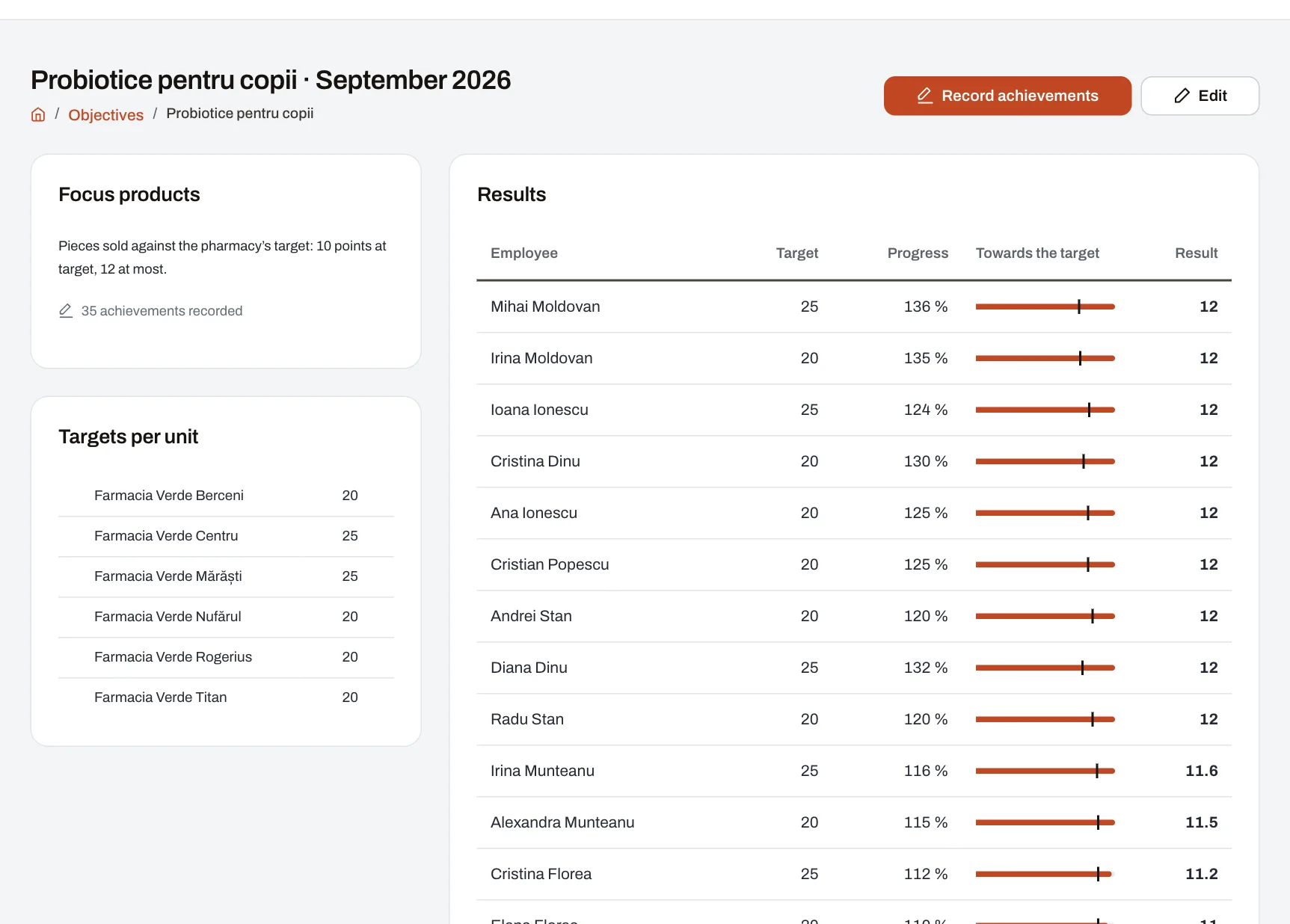
Task: Click the 35 achievements recorded text
Action: [x=162, y=311]
